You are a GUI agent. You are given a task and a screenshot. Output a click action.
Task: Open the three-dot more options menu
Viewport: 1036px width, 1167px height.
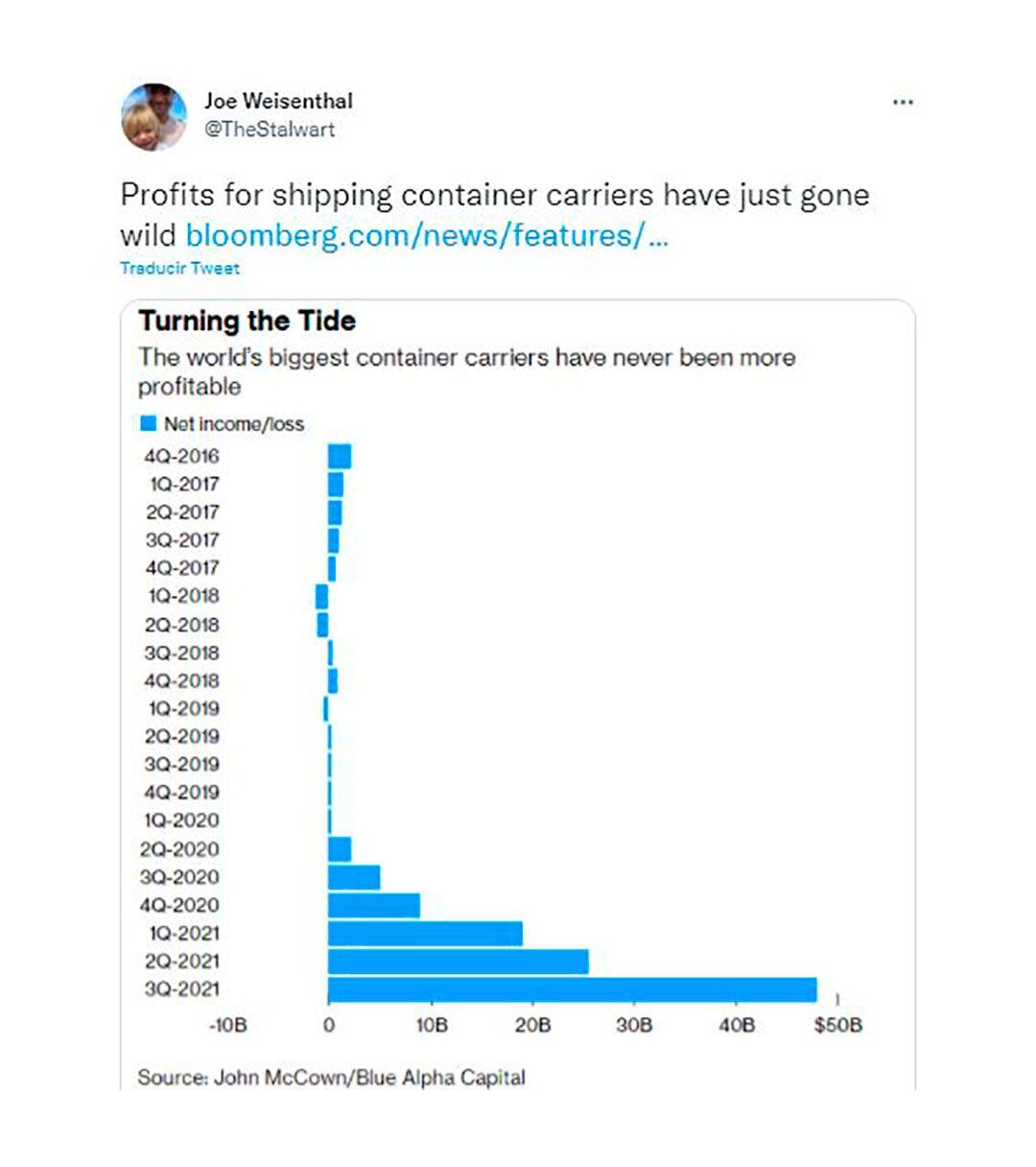pyautogui.click(x=903, y=102)
